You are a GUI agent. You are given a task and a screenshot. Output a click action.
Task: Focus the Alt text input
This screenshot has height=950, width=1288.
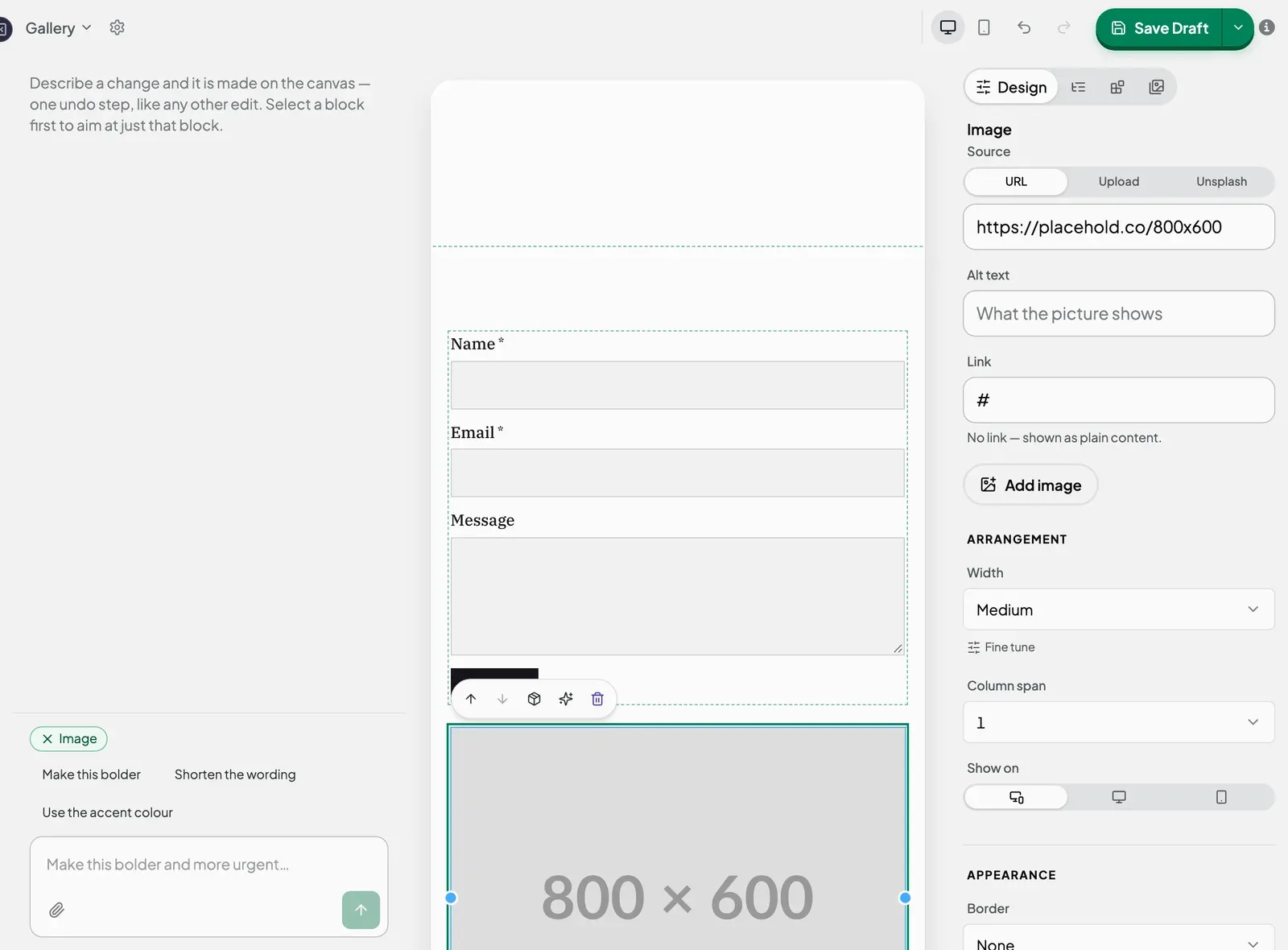click(1119, 314)
